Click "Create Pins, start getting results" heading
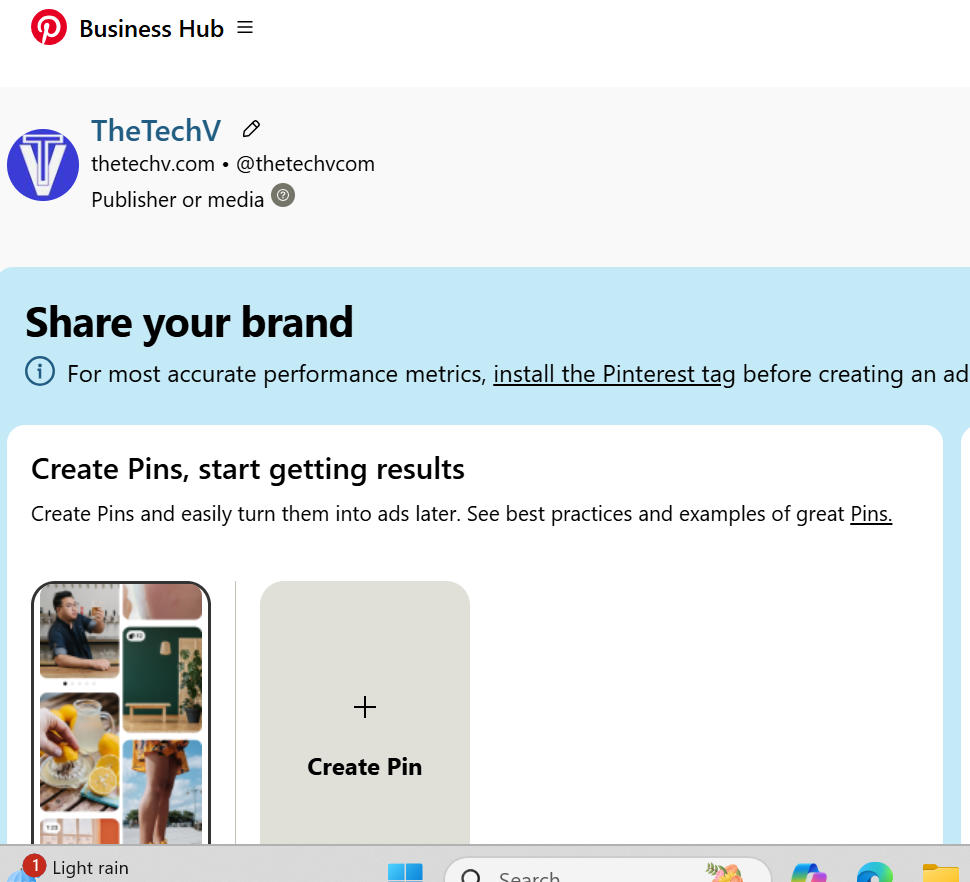 tap(248, 469)
